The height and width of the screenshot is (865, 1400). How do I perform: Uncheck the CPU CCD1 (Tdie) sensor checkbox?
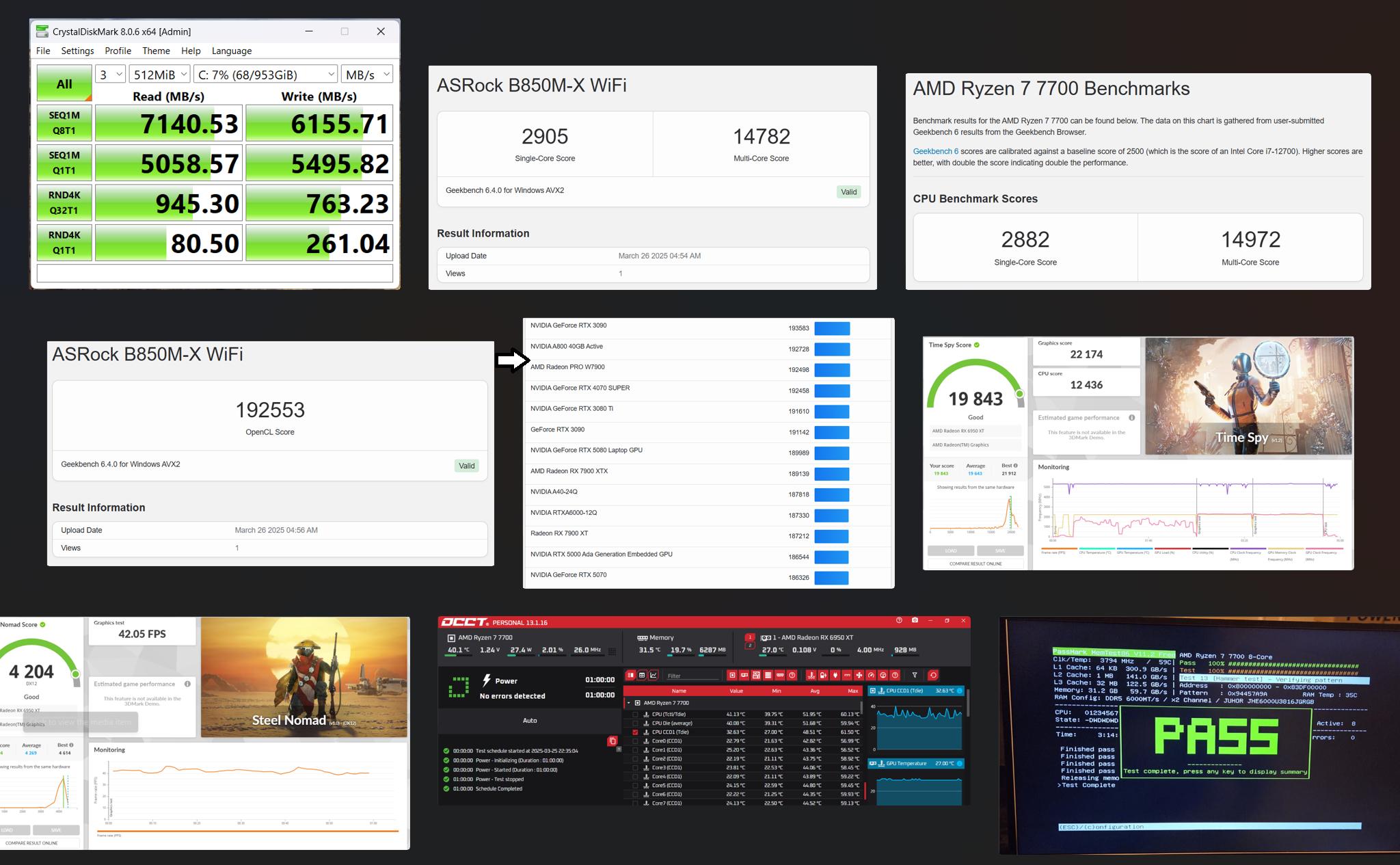tap(635, 732)
